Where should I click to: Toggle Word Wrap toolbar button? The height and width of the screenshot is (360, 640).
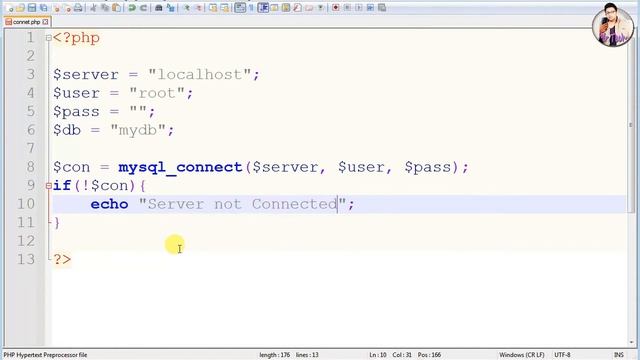pyautogui.click(x=240, y=8)
